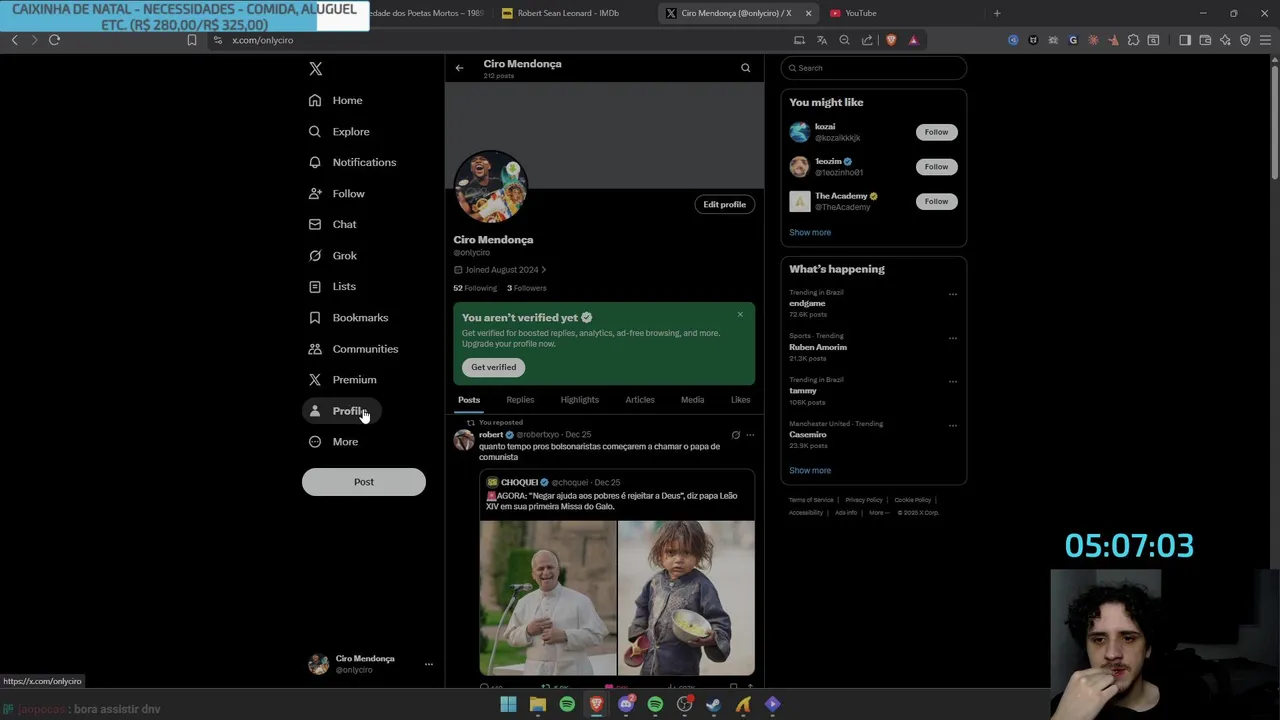Follow the kozai account
This screenshot has height=720, width=1280.
936,132
